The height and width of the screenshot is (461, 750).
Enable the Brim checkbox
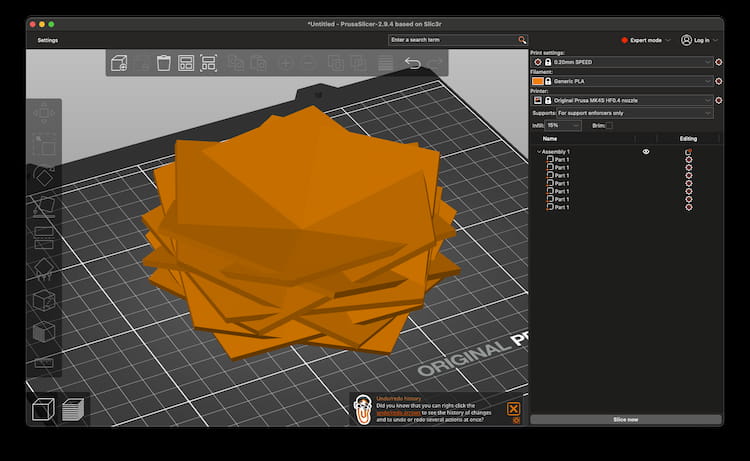tap(609, 126)
